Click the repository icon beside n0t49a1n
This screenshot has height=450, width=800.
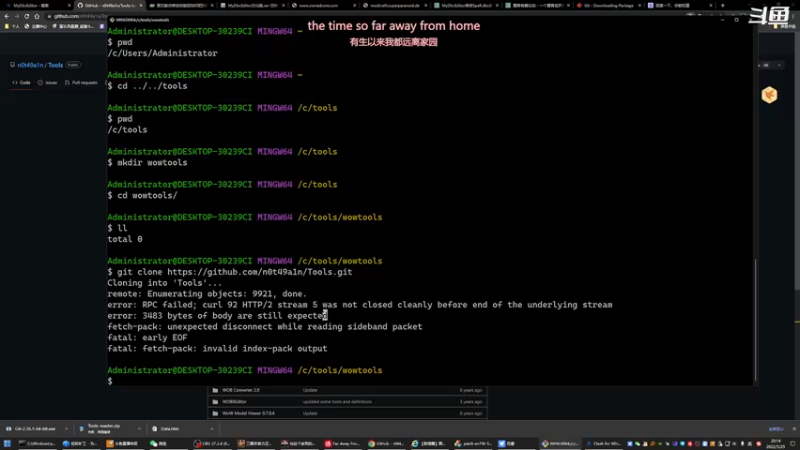pyautogui.click(x=12, y=65)
